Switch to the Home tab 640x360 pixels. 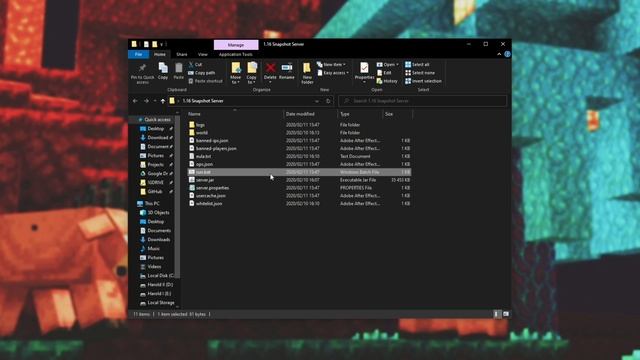(x=160, y=54)
